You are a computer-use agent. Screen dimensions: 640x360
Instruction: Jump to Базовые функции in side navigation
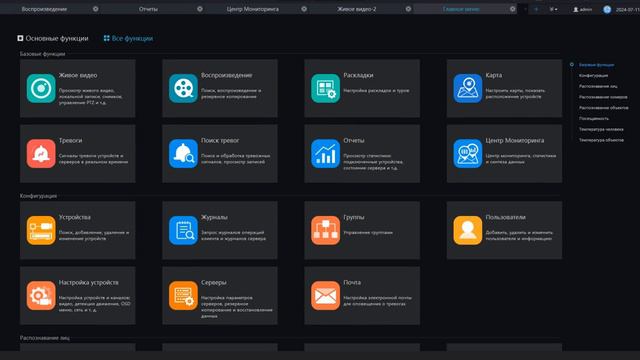[596, 65]
